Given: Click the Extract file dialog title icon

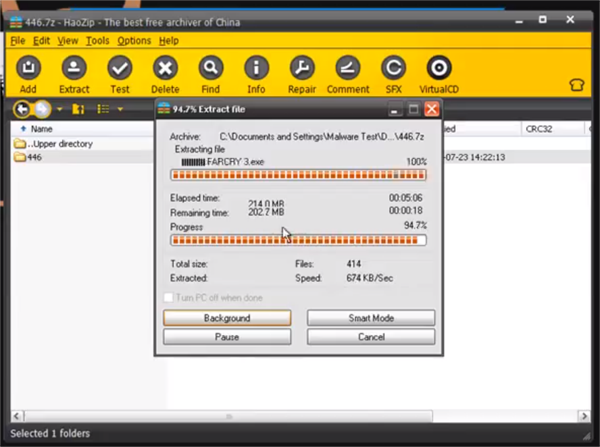Looking at the screenshot, I should point(164,109).
